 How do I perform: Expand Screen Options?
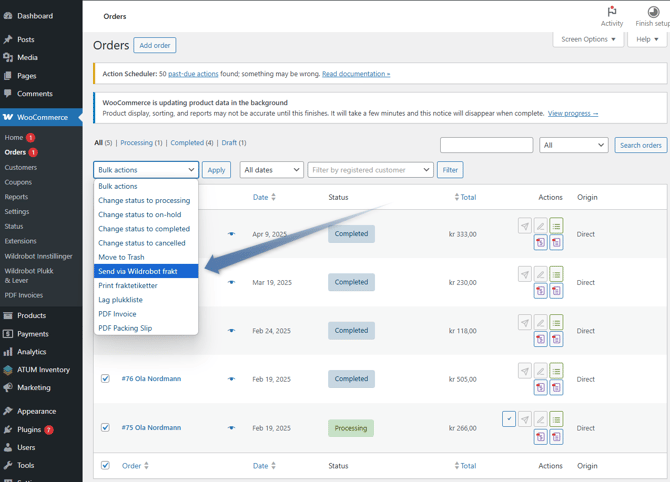coord(588,39)
